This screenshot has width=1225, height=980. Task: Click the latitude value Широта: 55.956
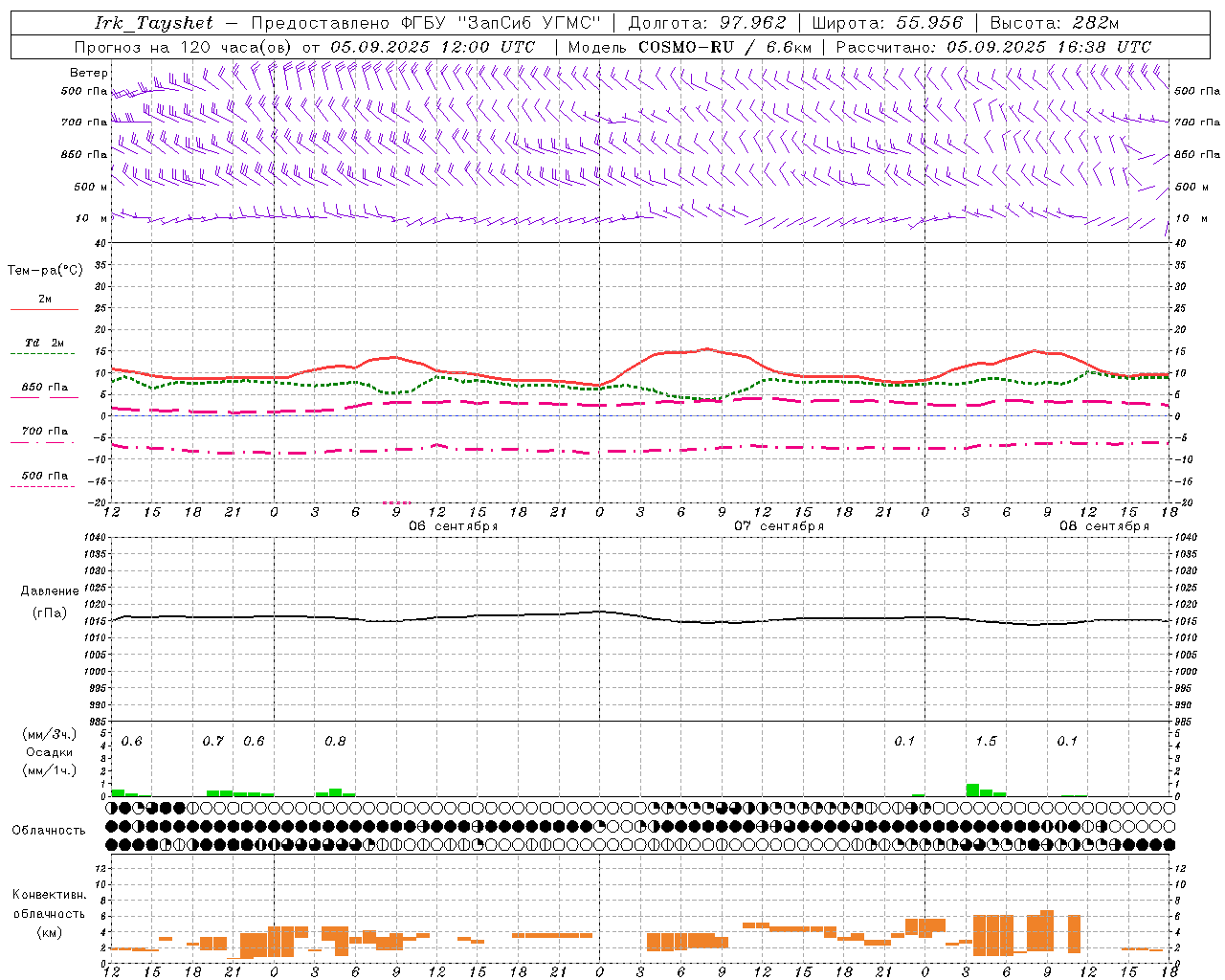[887, 23]
